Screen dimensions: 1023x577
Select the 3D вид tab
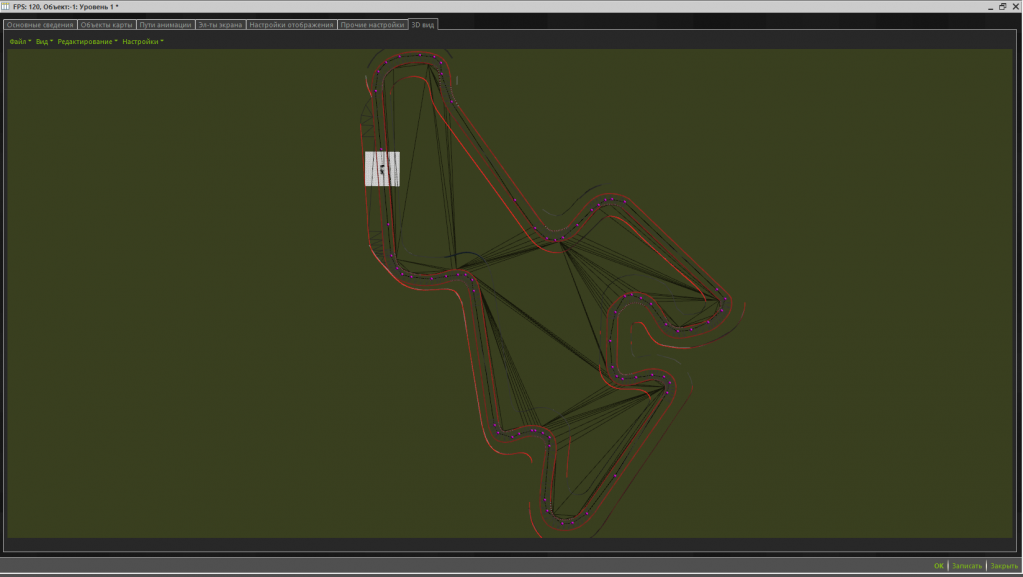click(x=423, y=24)
